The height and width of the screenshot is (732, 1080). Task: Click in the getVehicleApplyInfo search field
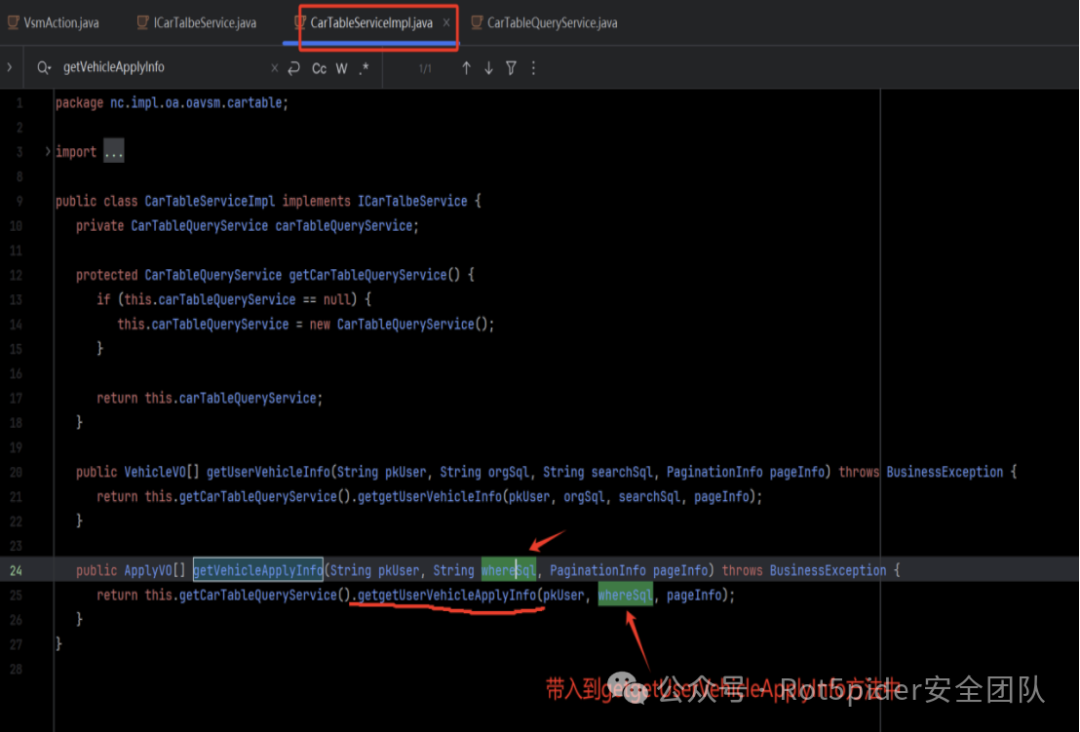[160, 68]
